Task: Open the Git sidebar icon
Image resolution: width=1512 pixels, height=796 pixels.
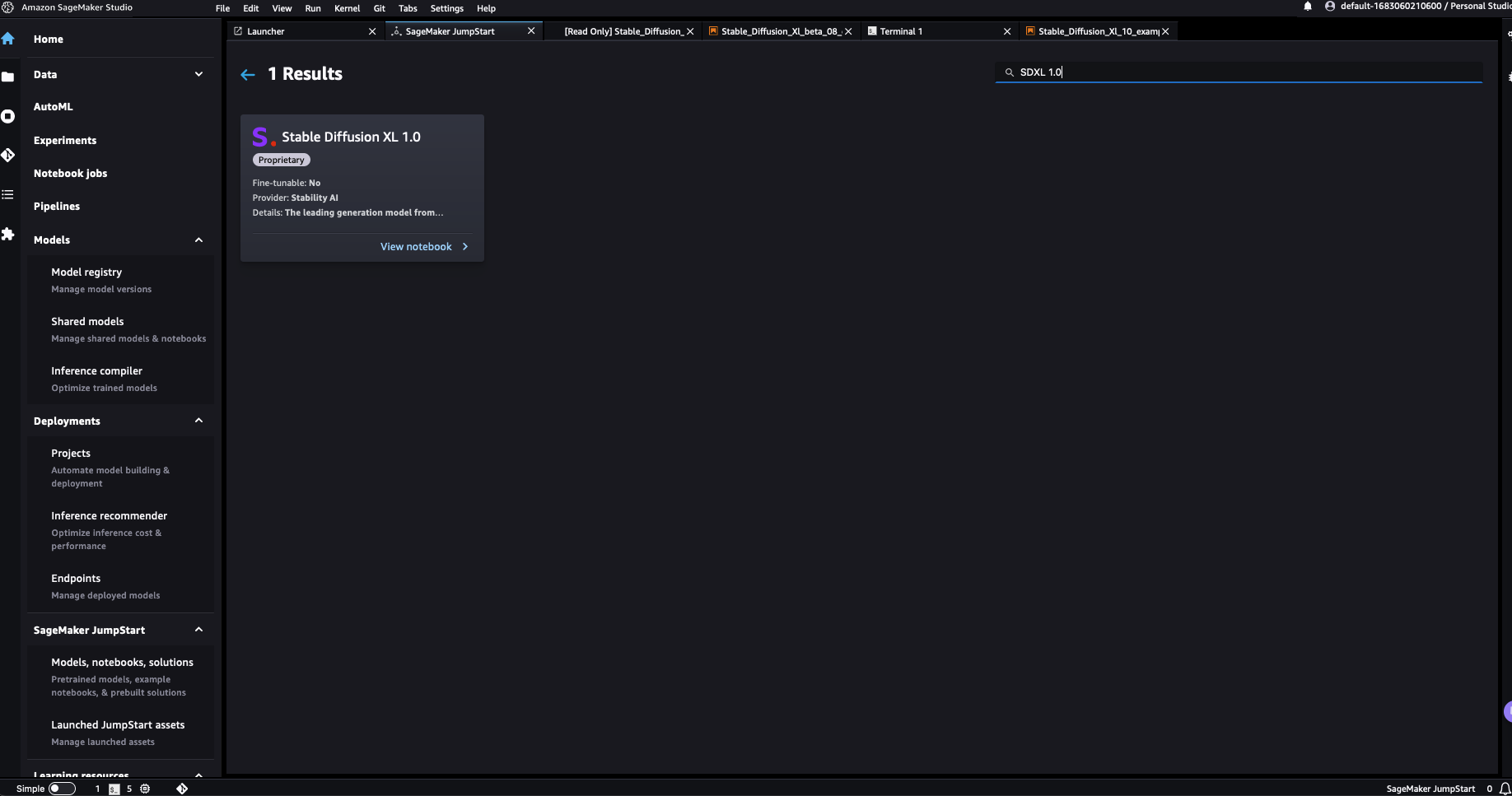Action: tap(8, 155)
